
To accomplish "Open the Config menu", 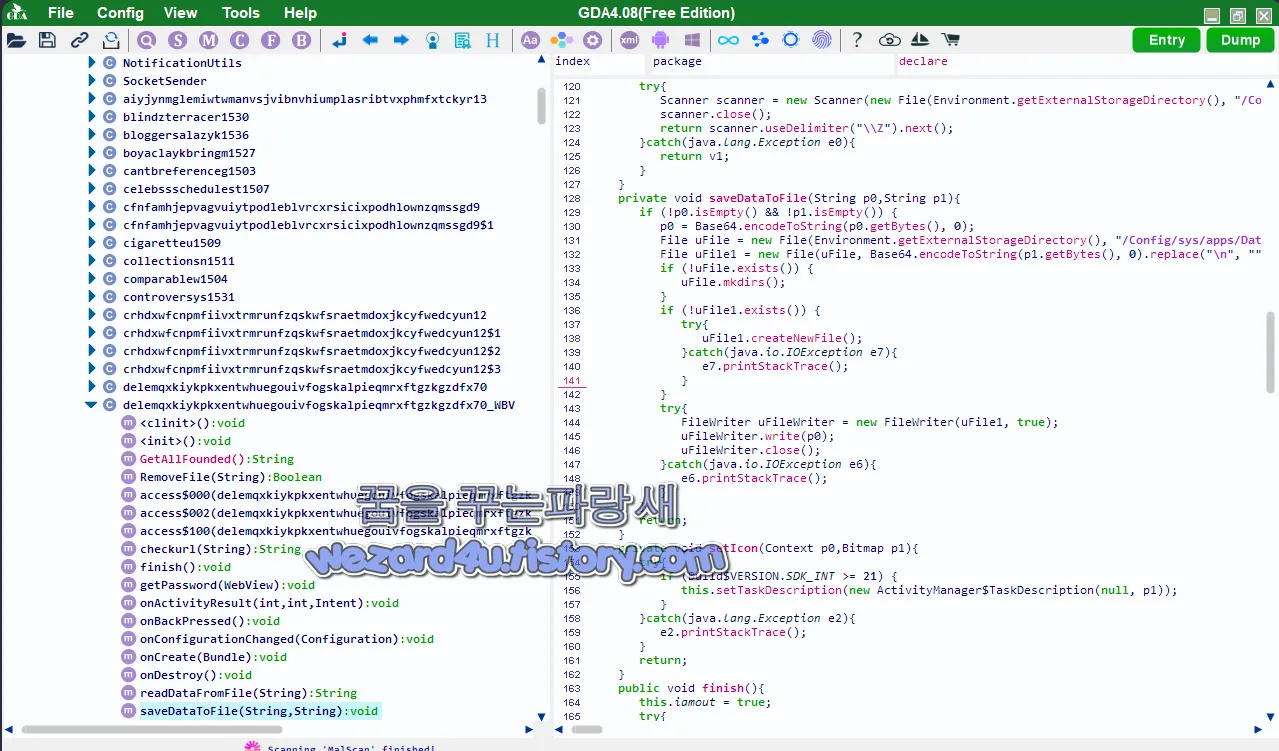I will (x=120, y=13).
